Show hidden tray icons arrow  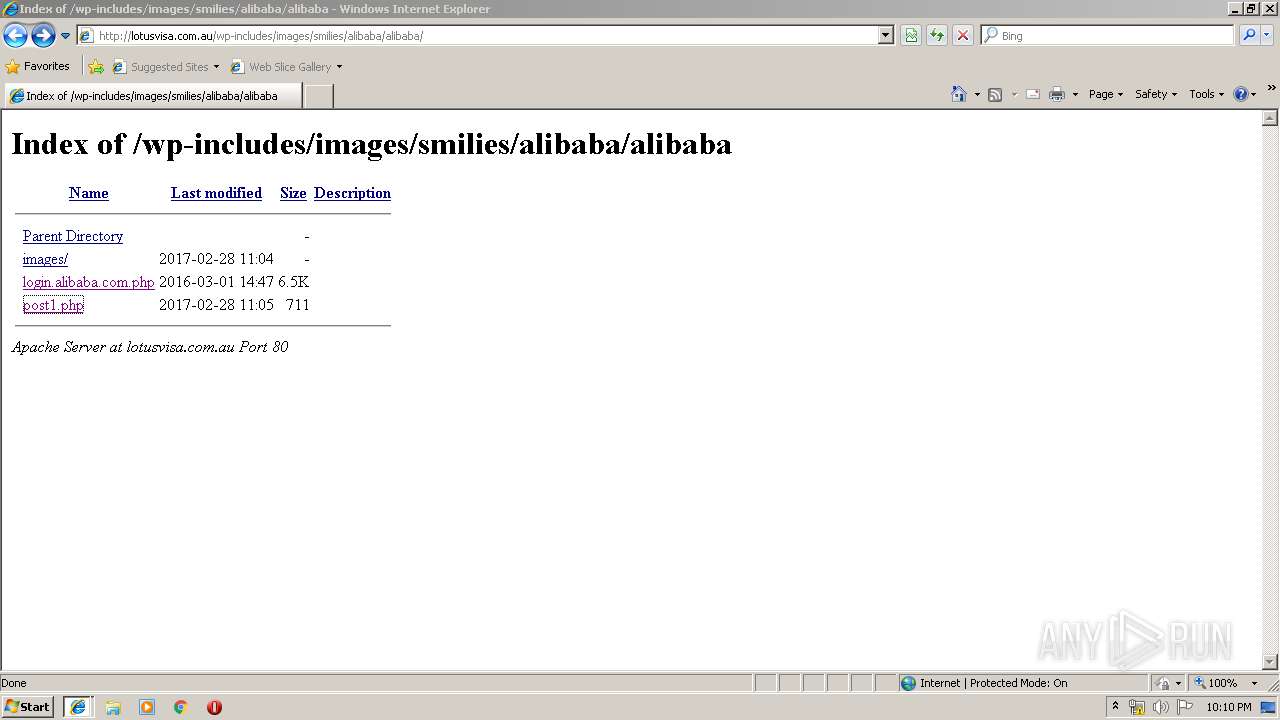[1115, 707]
